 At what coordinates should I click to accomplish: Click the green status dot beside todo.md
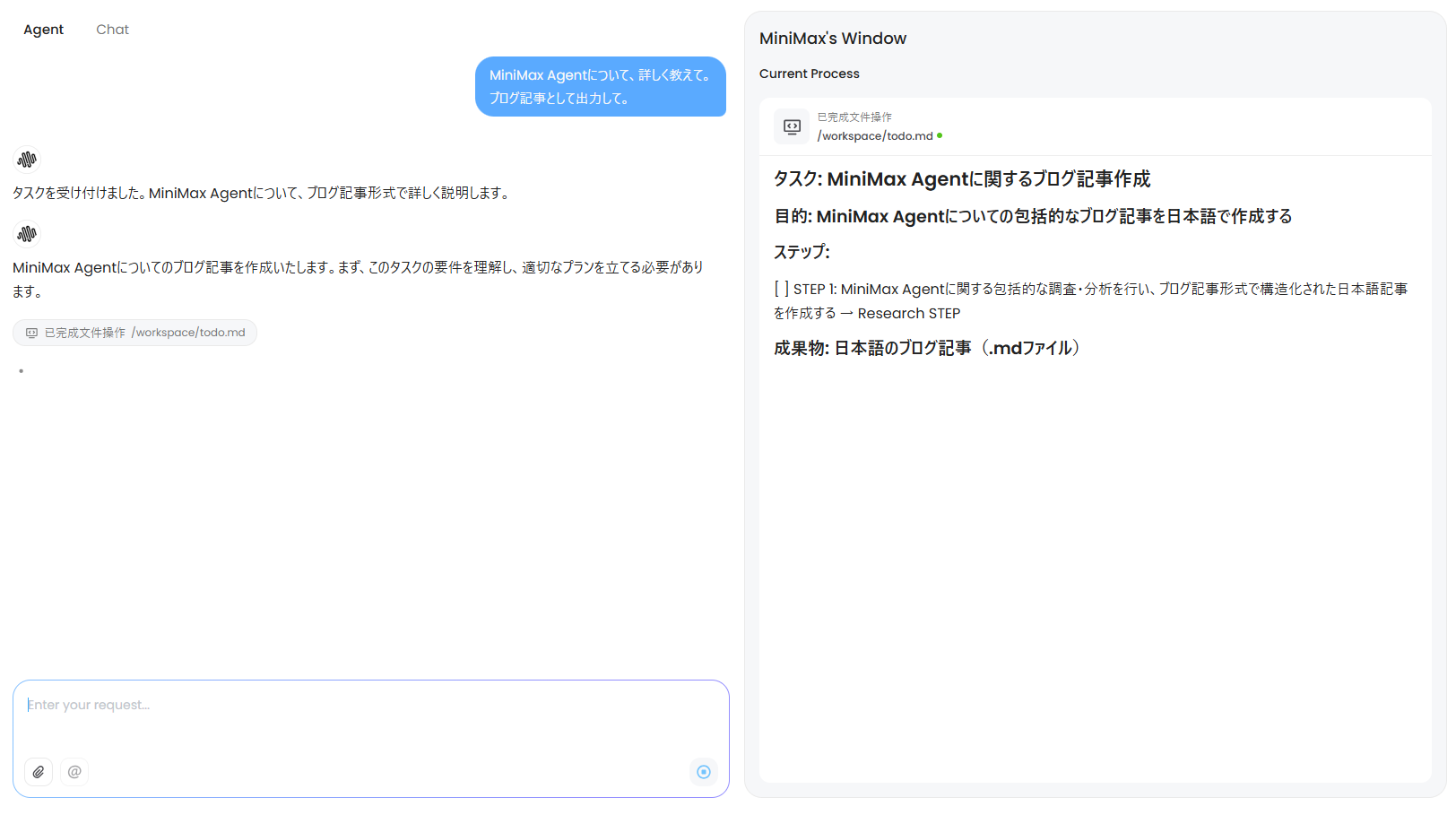click(940, 136)
